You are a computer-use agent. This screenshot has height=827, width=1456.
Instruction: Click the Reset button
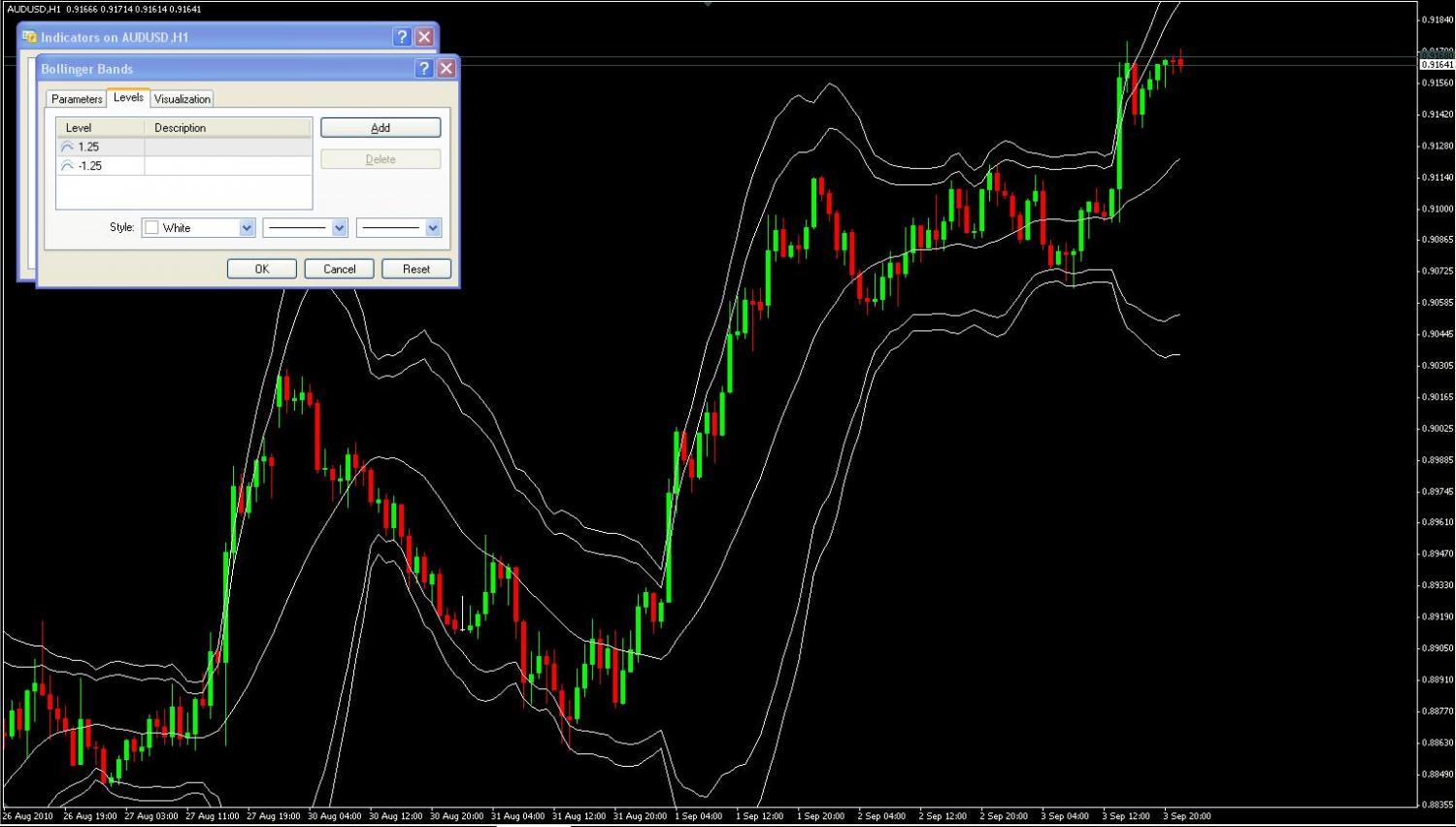tap(416, 269)
